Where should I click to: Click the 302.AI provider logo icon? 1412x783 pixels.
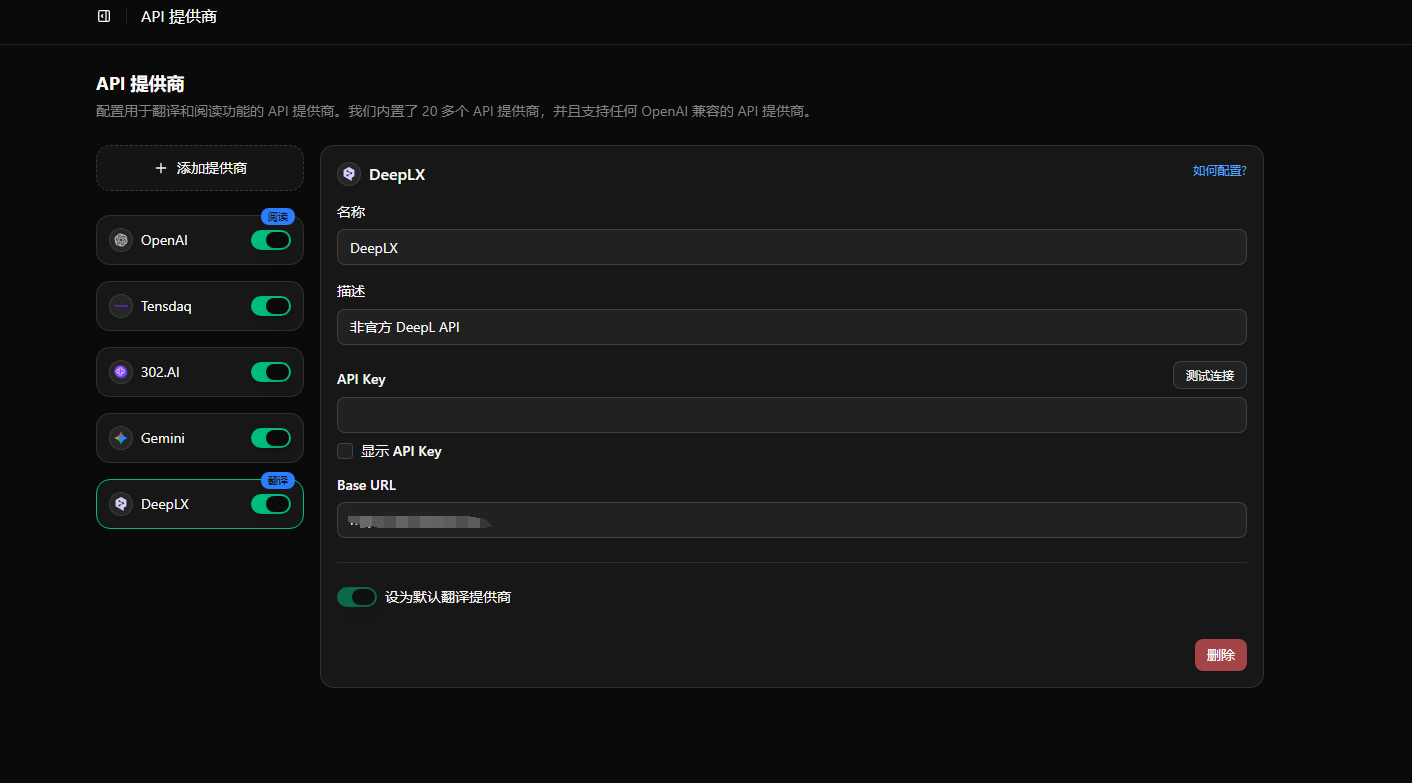[x=121, y=372]
